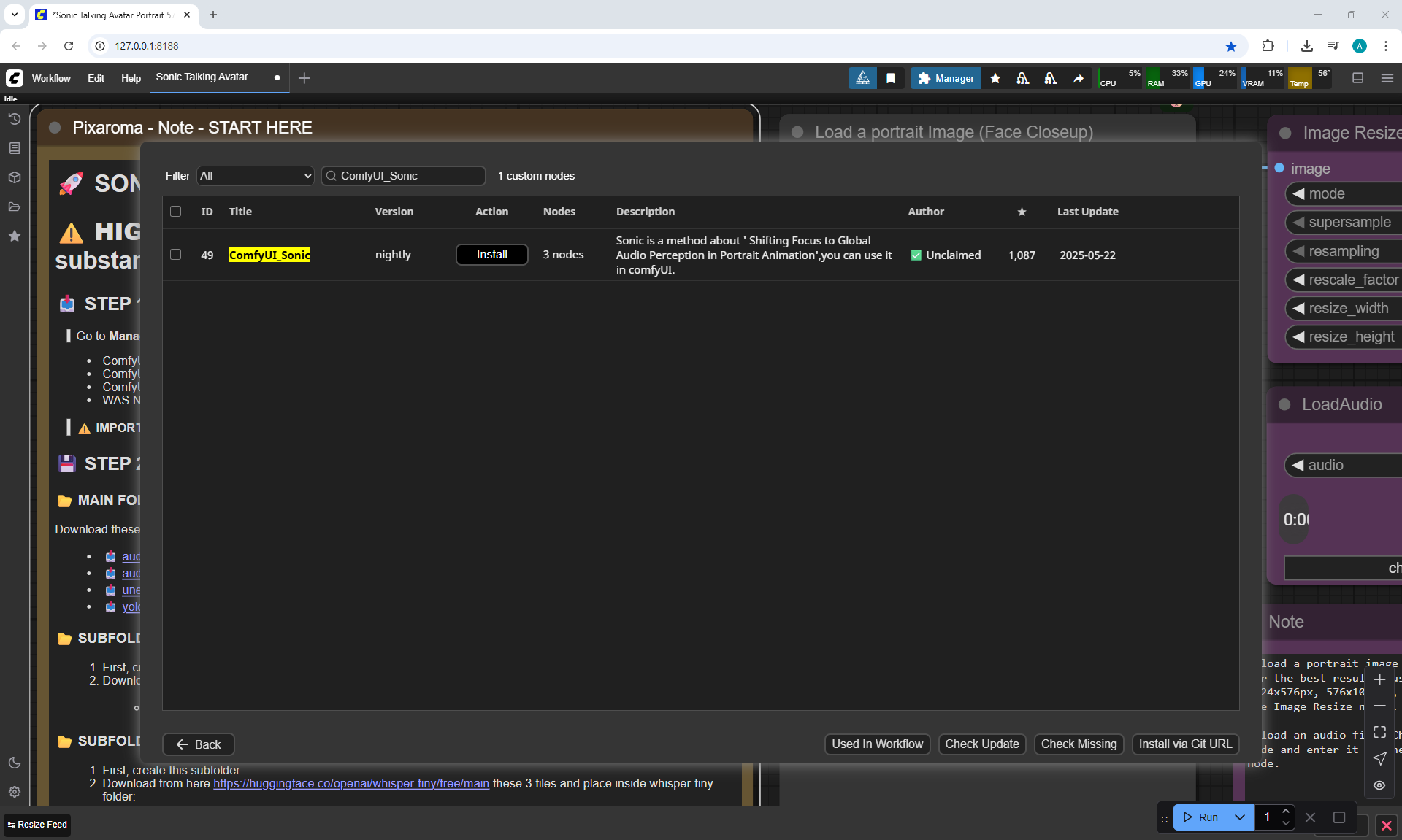1402x840 pixels.
Task: Install the ComfyUI_Sonic node
Action: tap(491, 255)
